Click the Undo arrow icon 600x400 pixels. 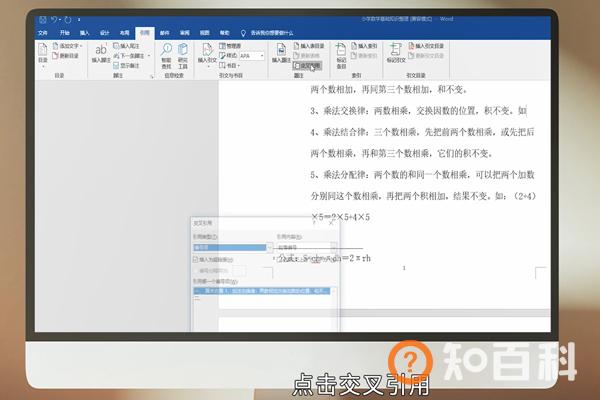(x=54, y=20)
